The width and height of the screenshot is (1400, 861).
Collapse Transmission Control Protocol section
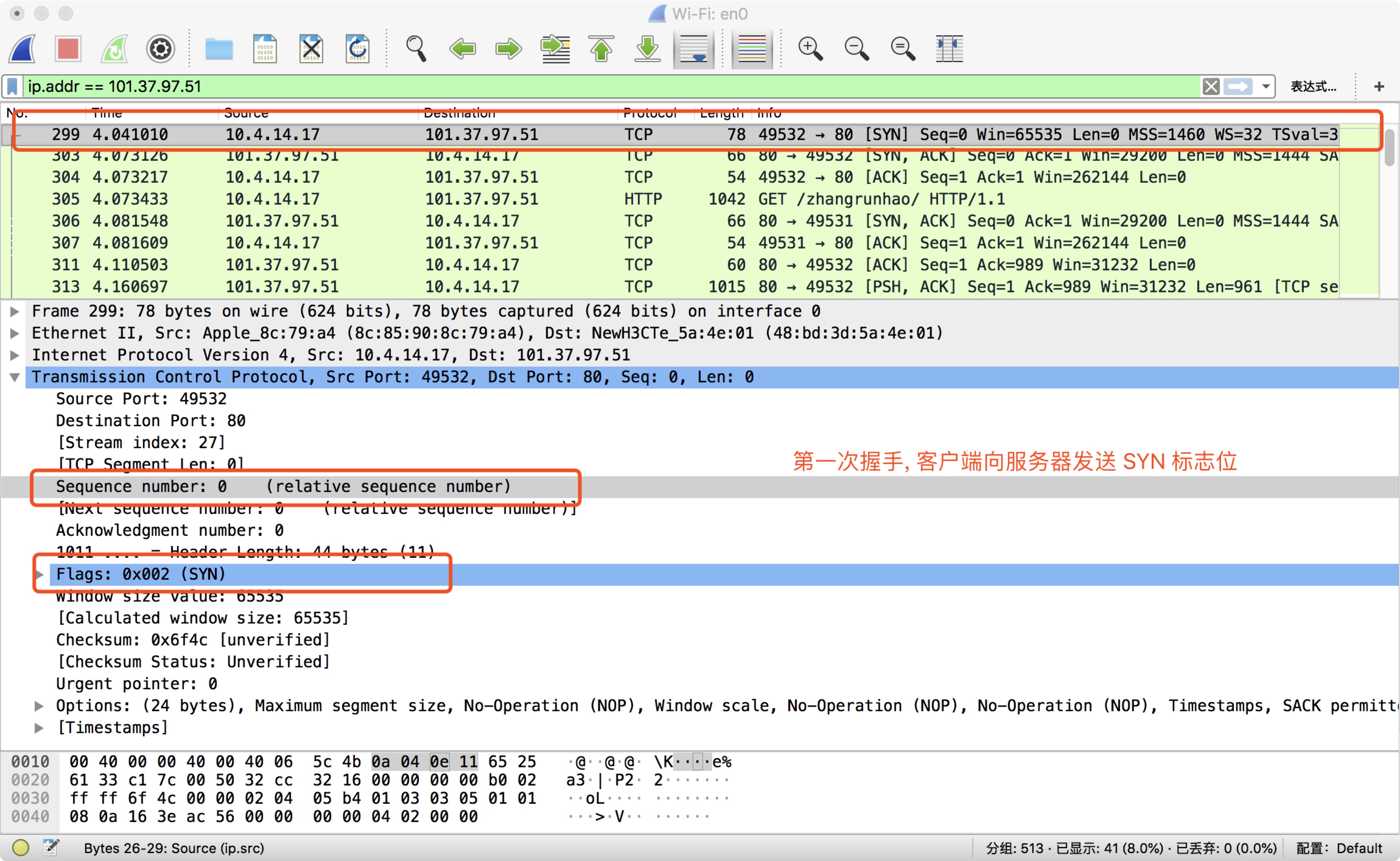[15, 377]
